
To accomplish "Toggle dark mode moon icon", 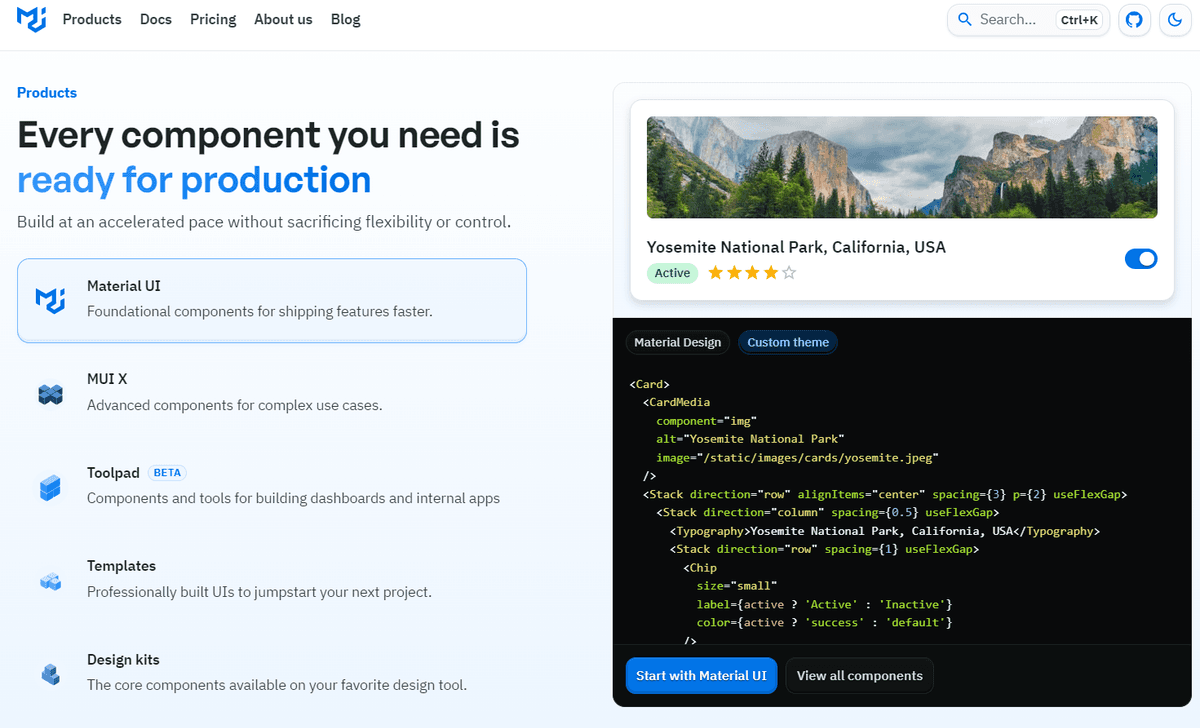I will tap(1175, 20).
